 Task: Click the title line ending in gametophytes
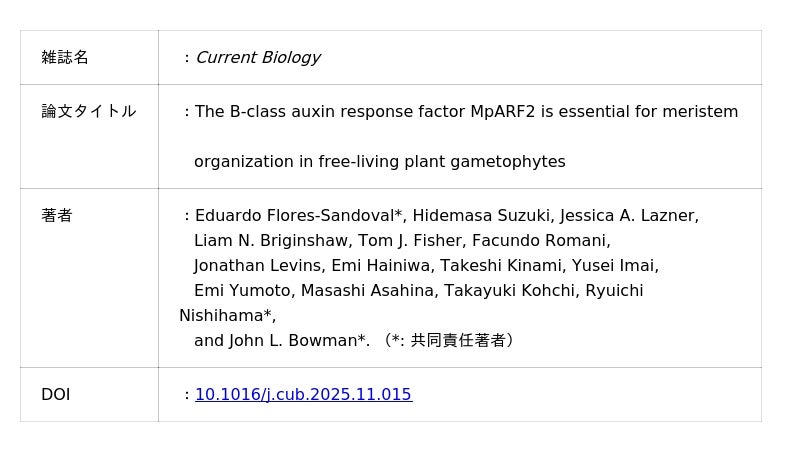379,162
